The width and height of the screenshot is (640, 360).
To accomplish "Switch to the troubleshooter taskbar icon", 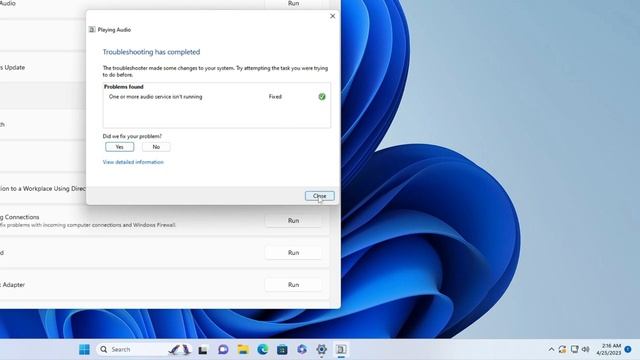I will (341, 349).
